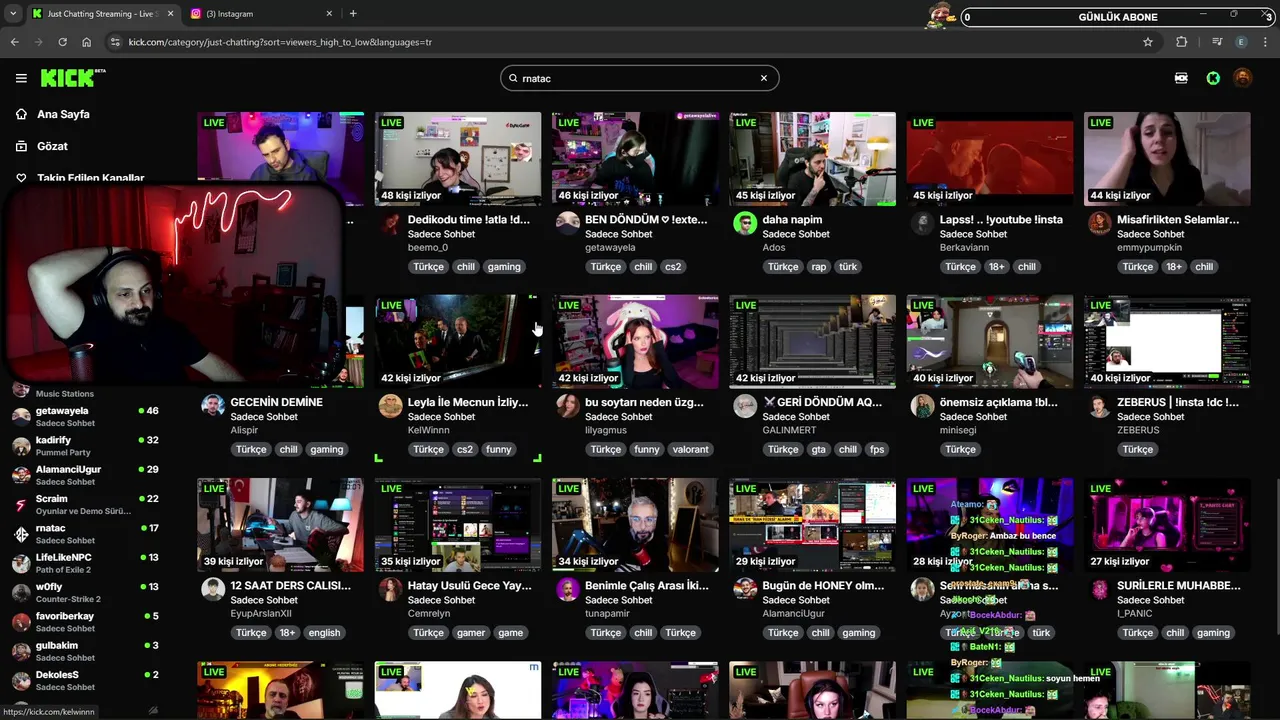Open the media control icon in browser toolbar
Image resolution: width=1280 pixels, height=720 pixels.
coord(1217,42)
